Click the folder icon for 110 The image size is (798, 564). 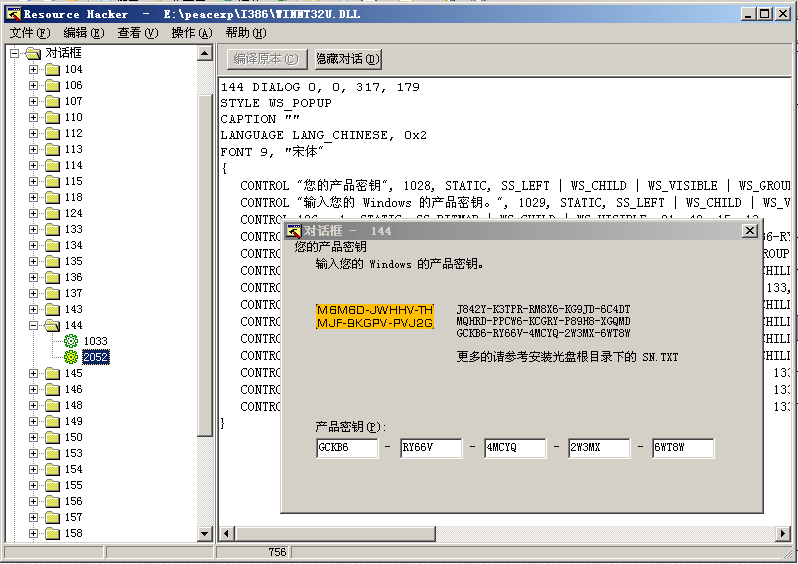point(52,118)
